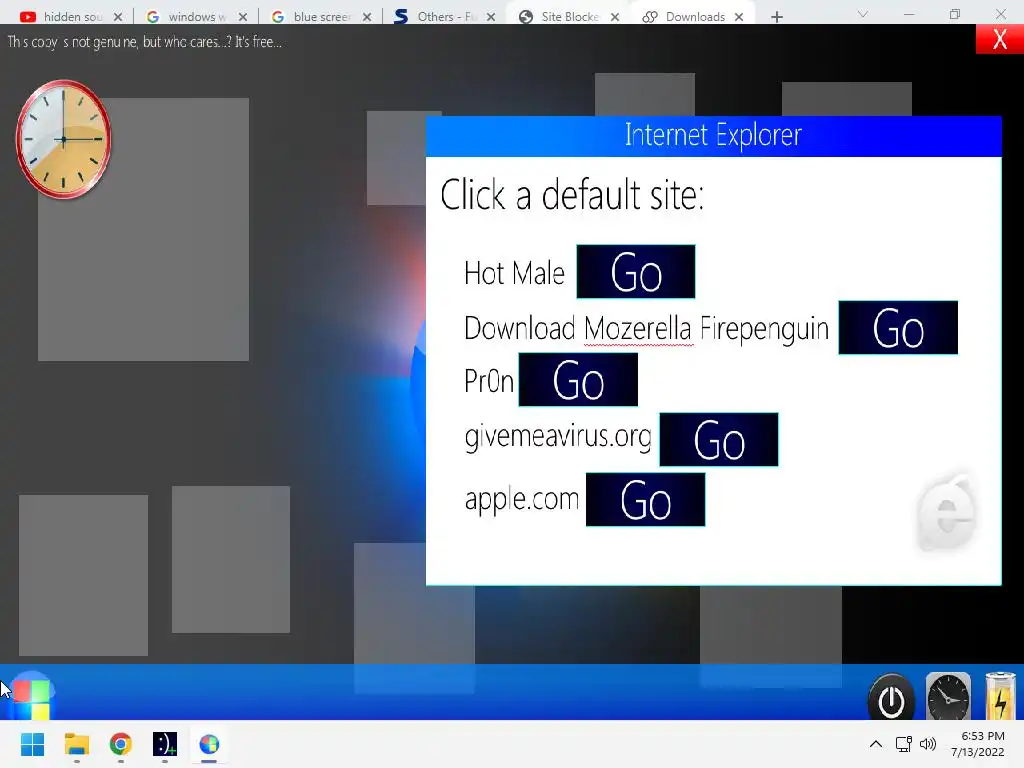
Task: Open the dark terminal app on the taskbar
Action: [165, 744]
